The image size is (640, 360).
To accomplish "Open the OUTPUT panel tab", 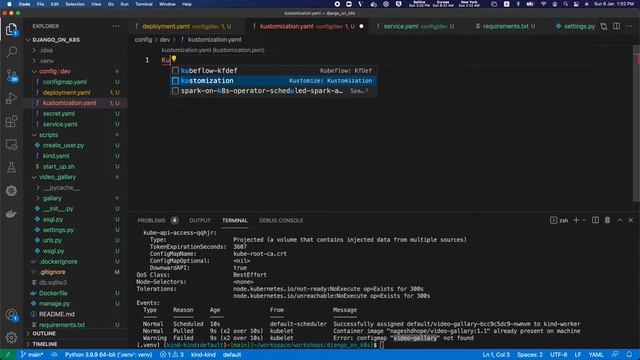I will (200, 220).
